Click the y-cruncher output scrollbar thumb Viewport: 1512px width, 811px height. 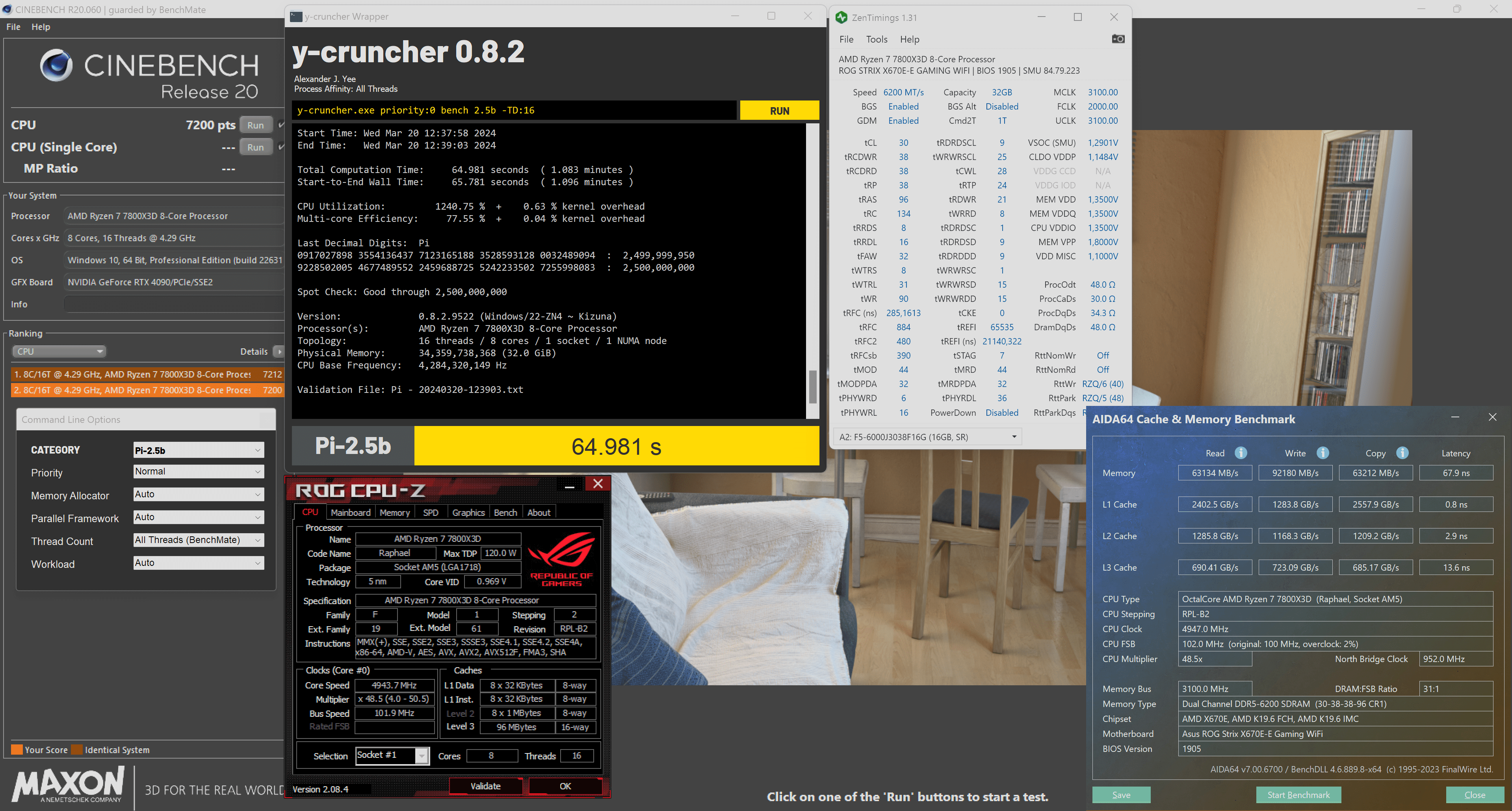(x=812, y=387)
